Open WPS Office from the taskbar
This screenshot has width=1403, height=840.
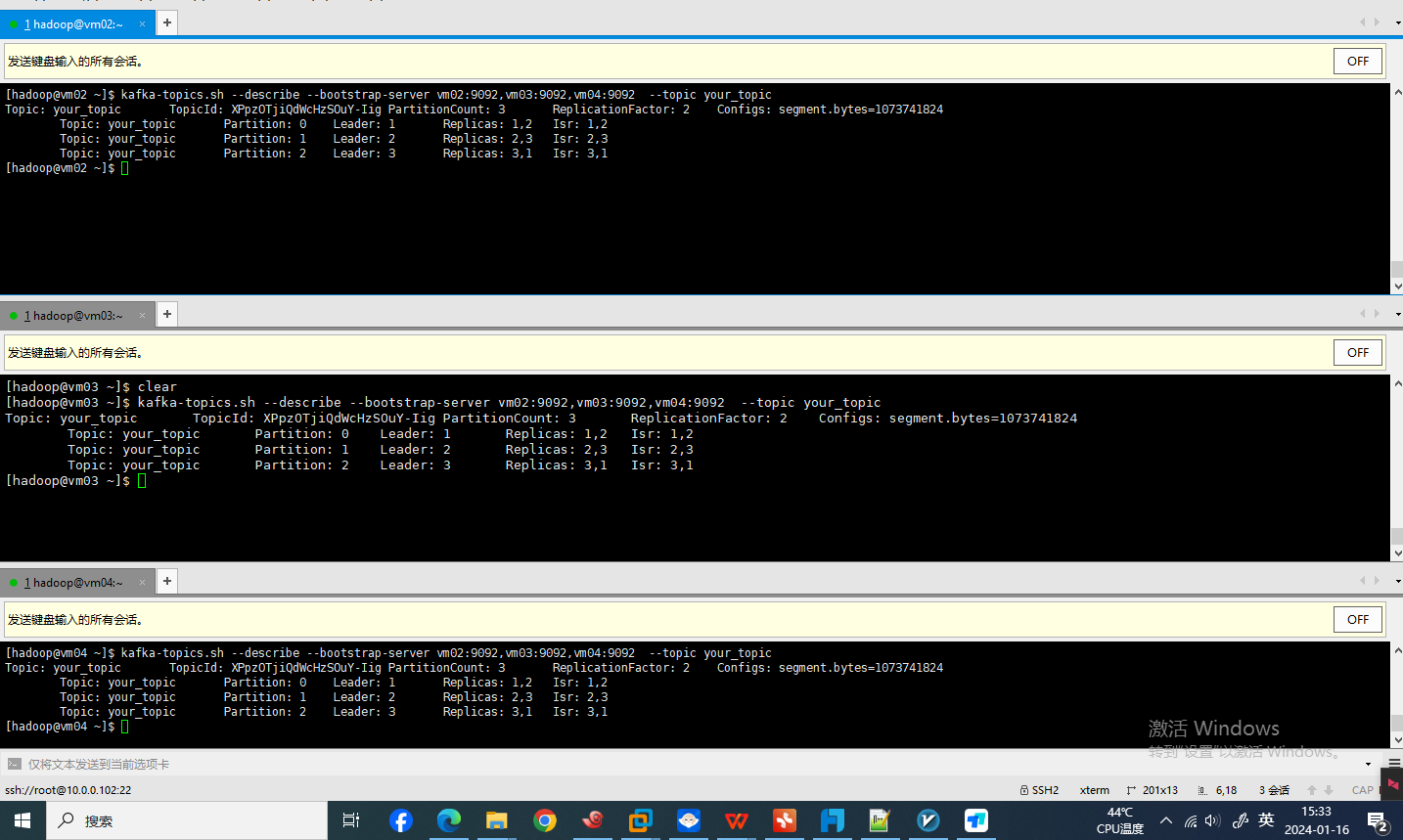(x=736, y=820)
